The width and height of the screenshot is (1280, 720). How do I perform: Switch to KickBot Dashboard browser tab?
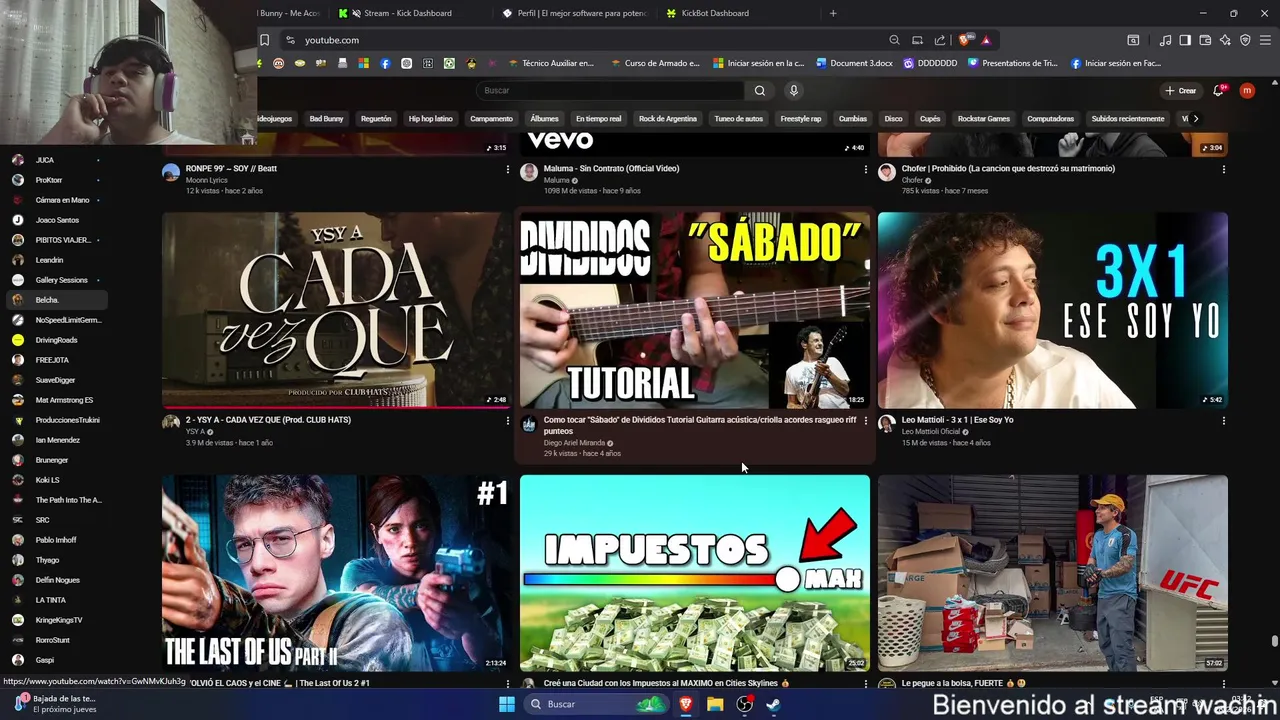[728, 13]
